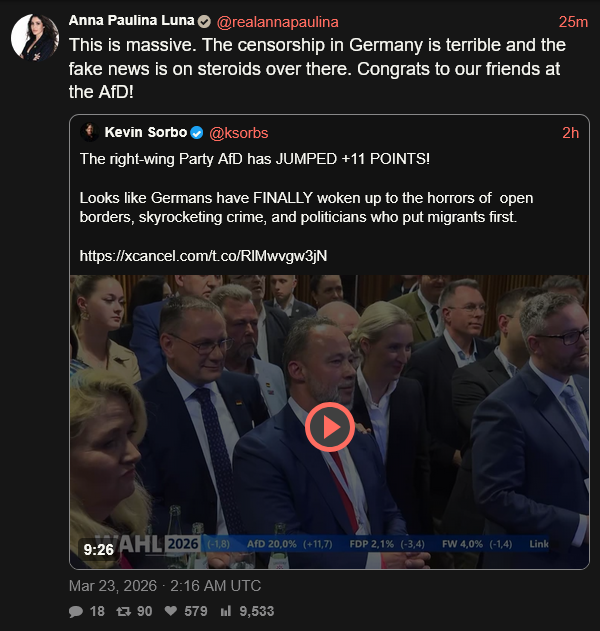Click the Kevin Sorbo display name
The image size is (600, 631).
coord(145,133)
